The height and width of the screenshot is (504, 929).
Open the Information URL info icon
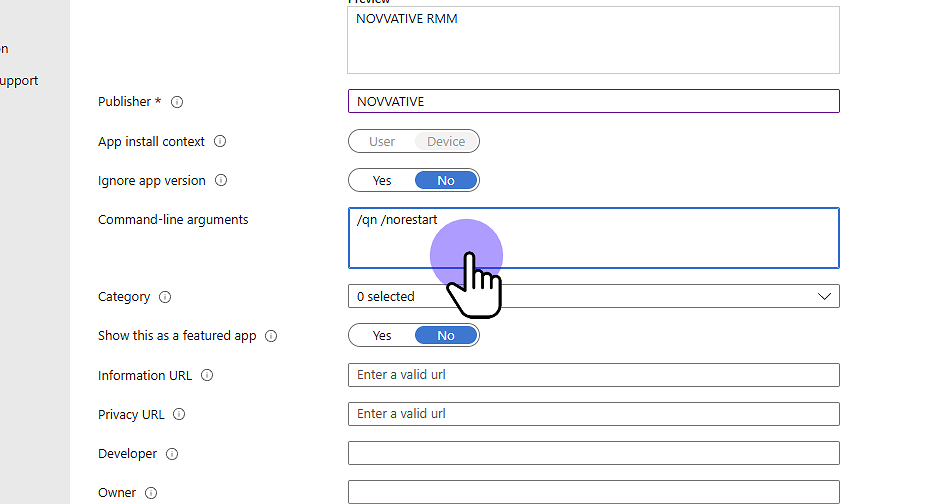pos(207,375)
